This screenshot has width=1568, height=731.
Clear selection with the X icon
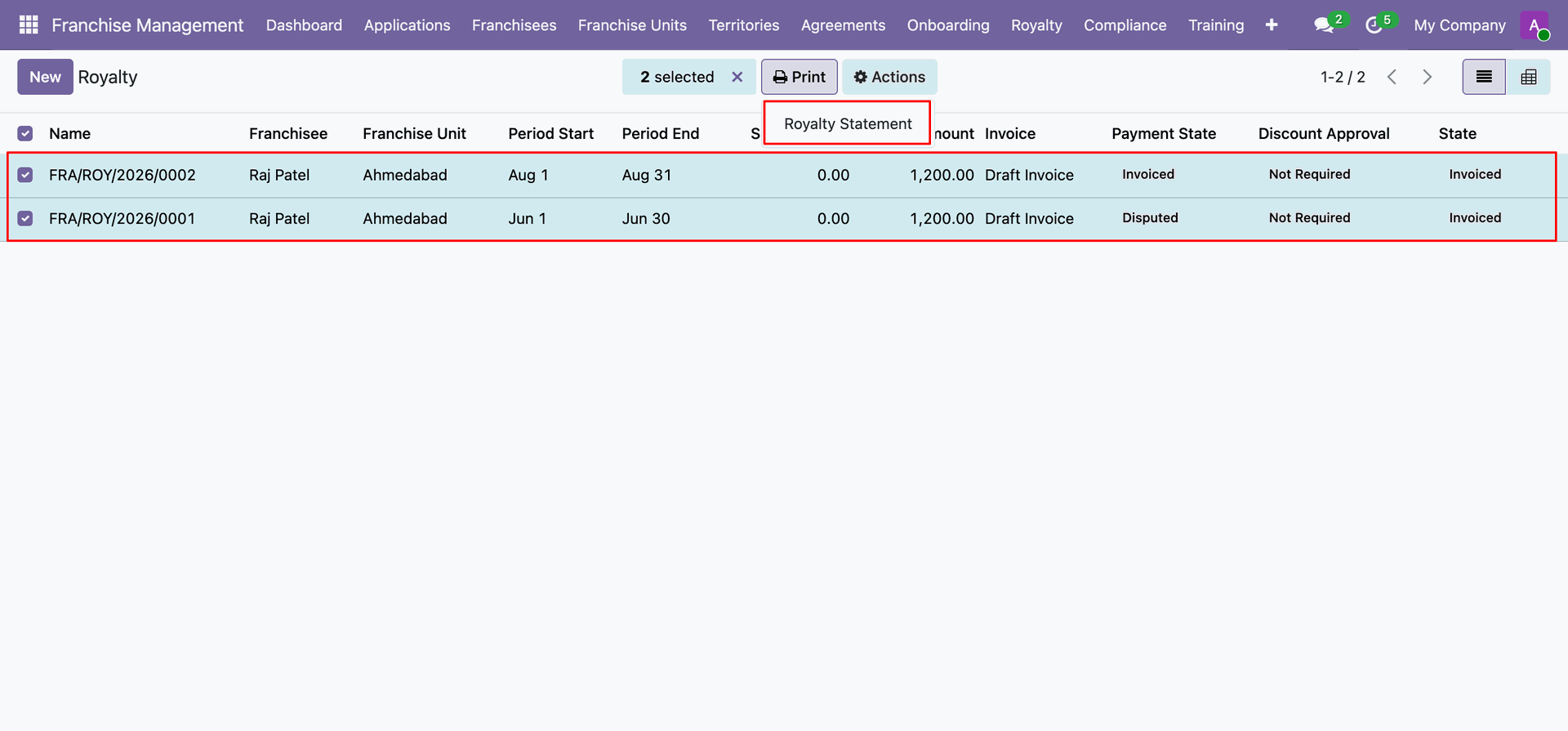[x=737, y=77]
